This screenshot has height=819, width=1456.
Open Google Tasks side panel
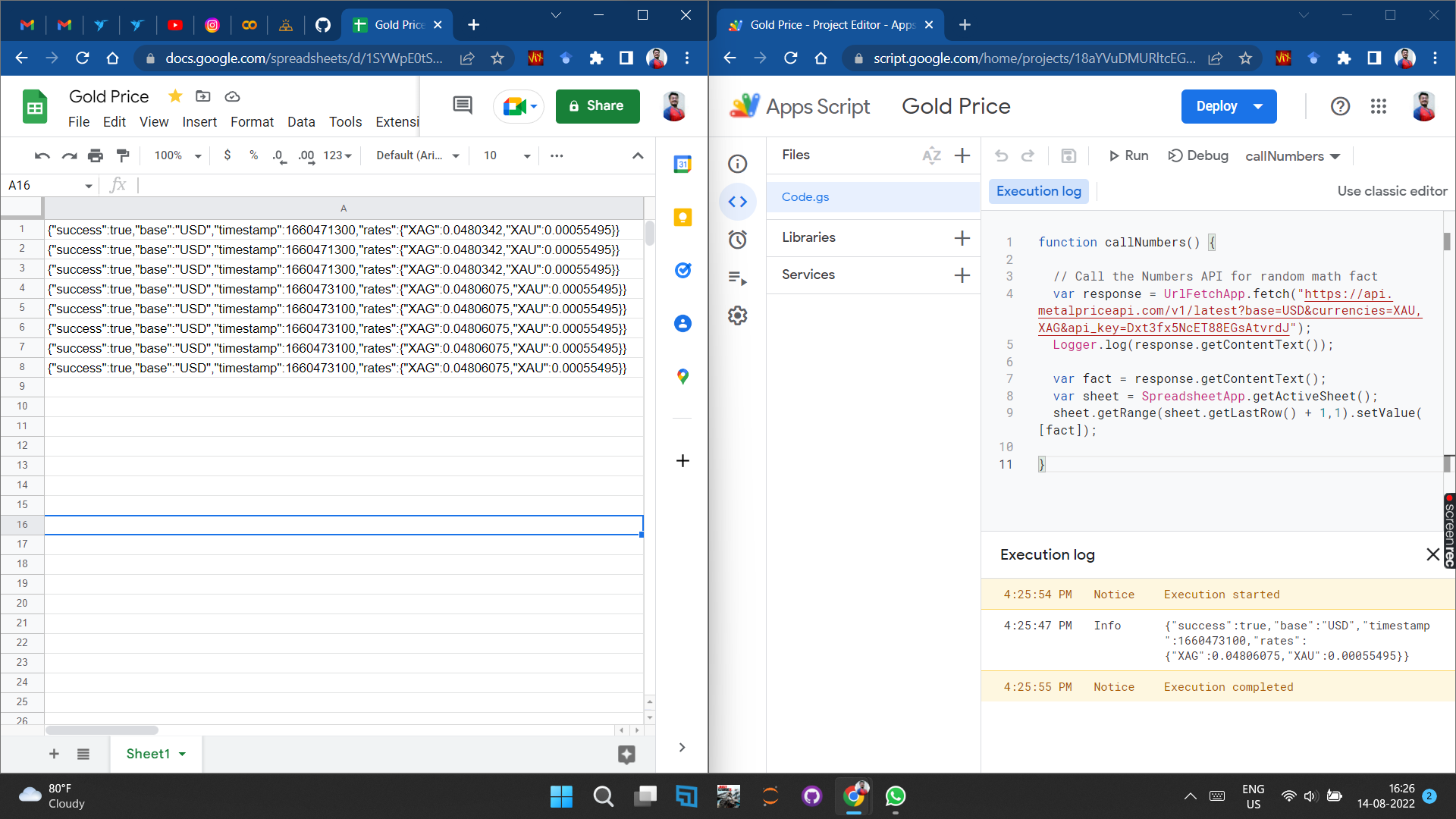tap(682, 270)
